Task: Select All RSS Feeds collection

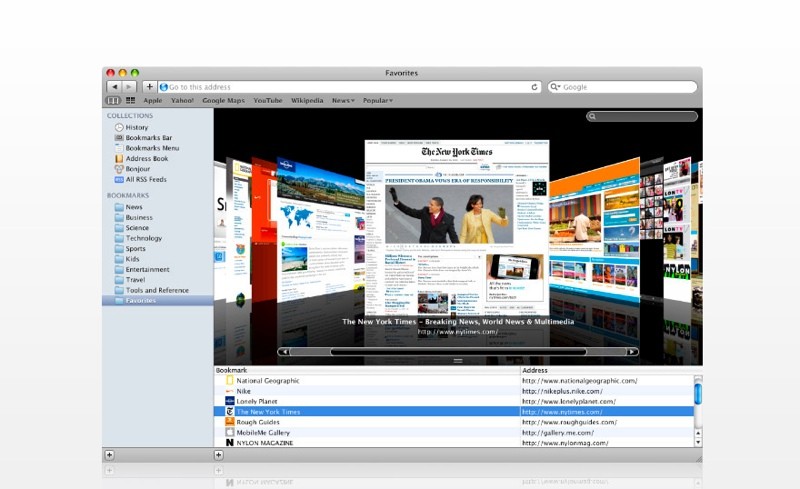Action: [146, 179]
